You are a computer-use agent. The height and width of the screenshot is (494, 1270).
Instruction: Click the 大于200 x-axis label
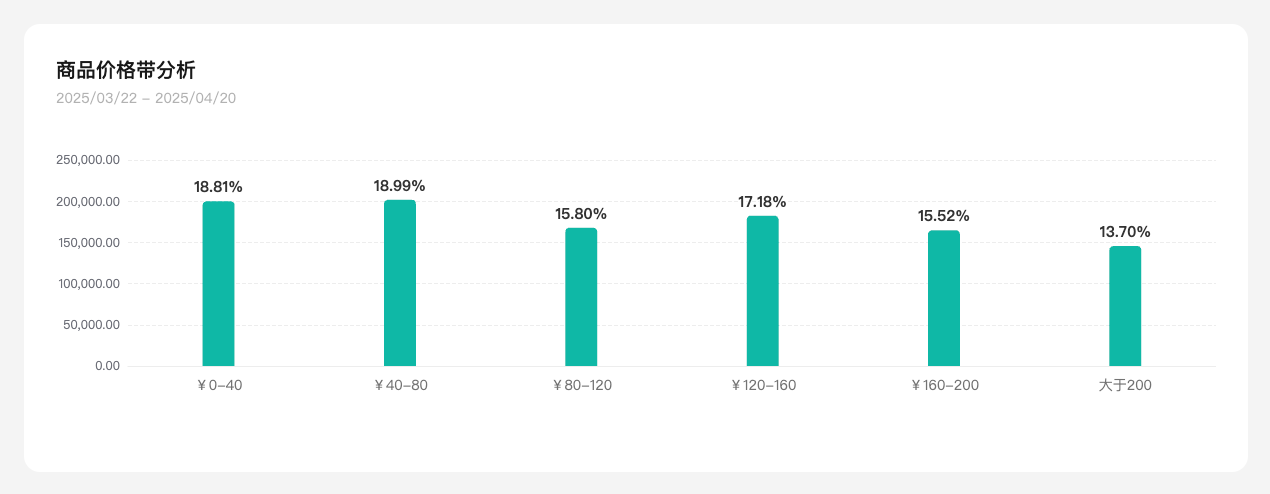[1125, 385]
